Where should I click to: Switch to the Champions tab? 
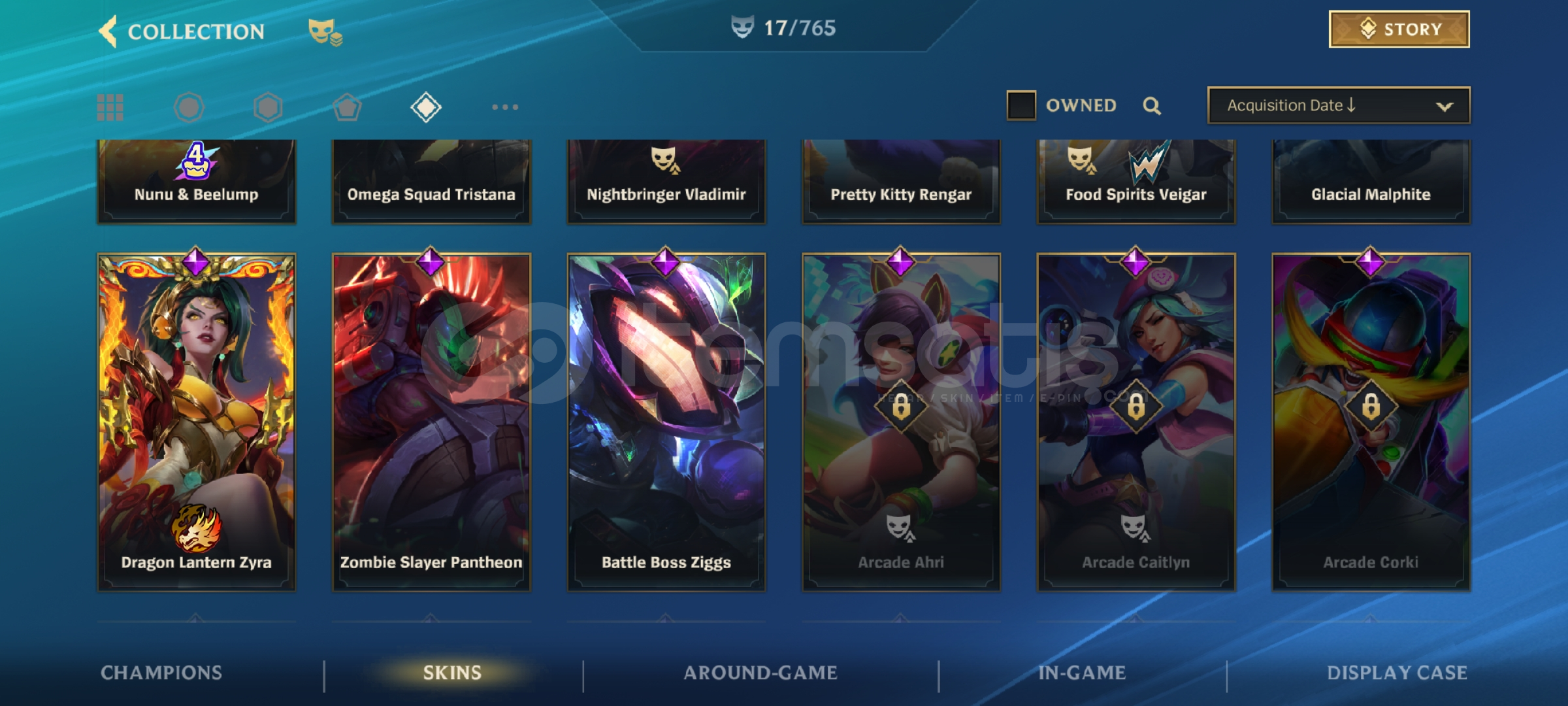pos(161,673)
